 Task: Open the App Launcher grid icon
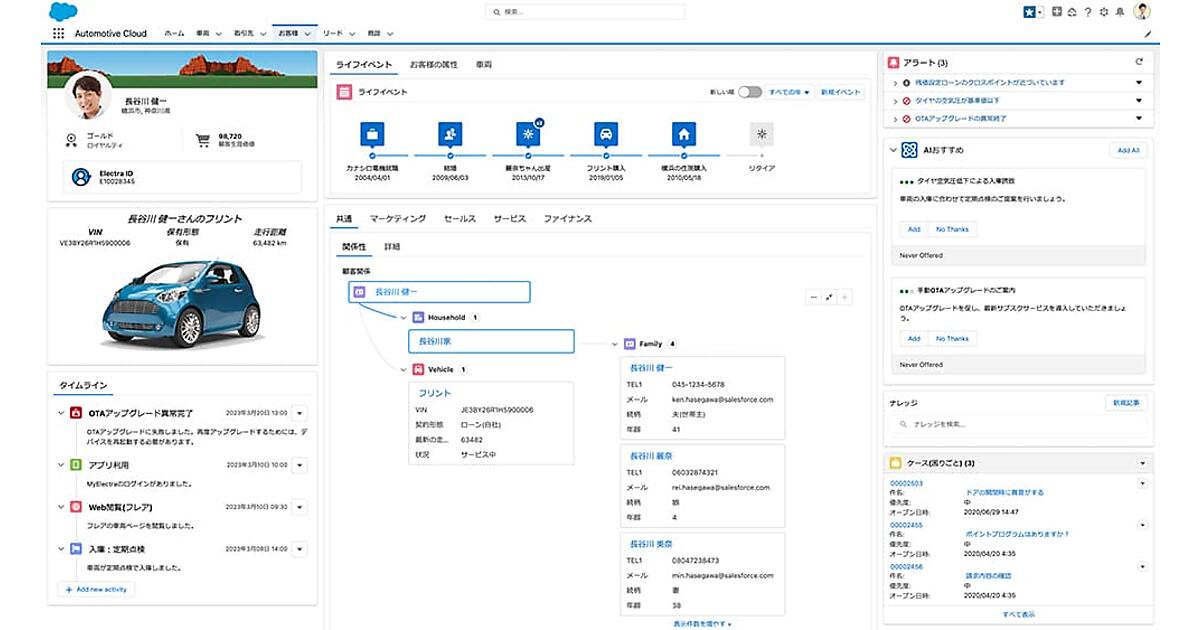point(58,33)
